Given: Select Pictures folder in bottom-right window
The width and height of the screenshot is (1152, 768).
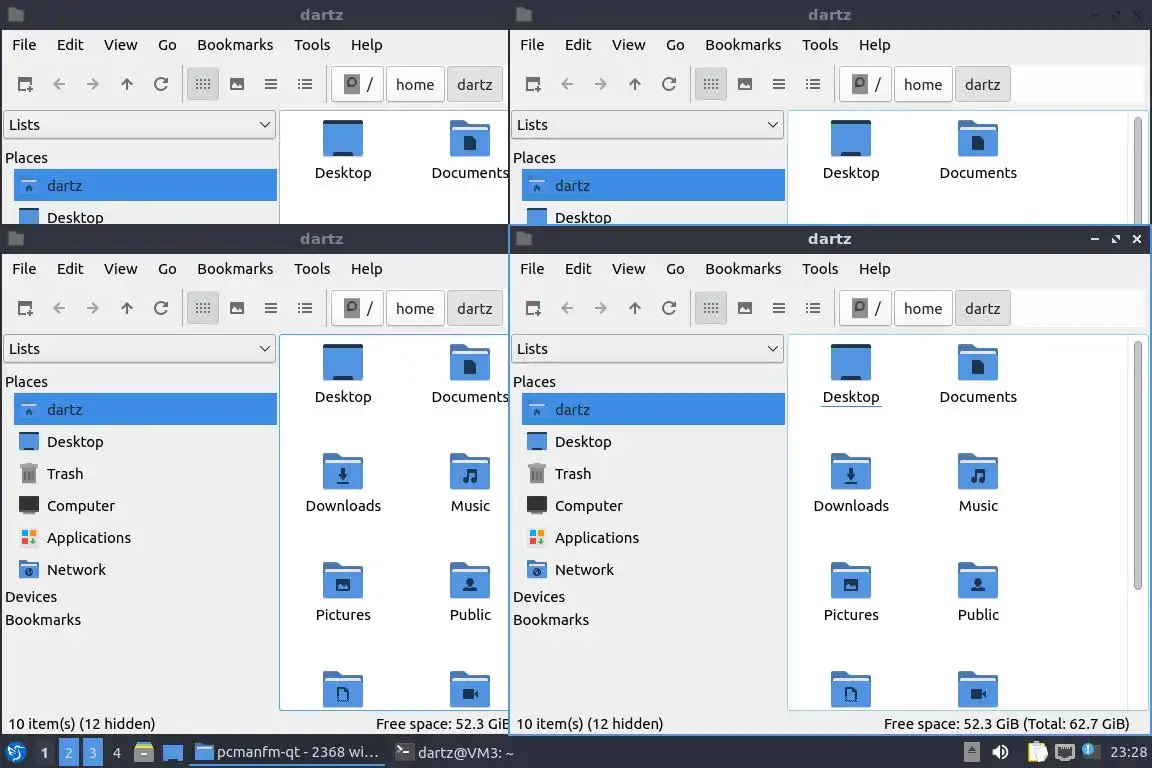Looking at the screenshot, I should 851,592.
